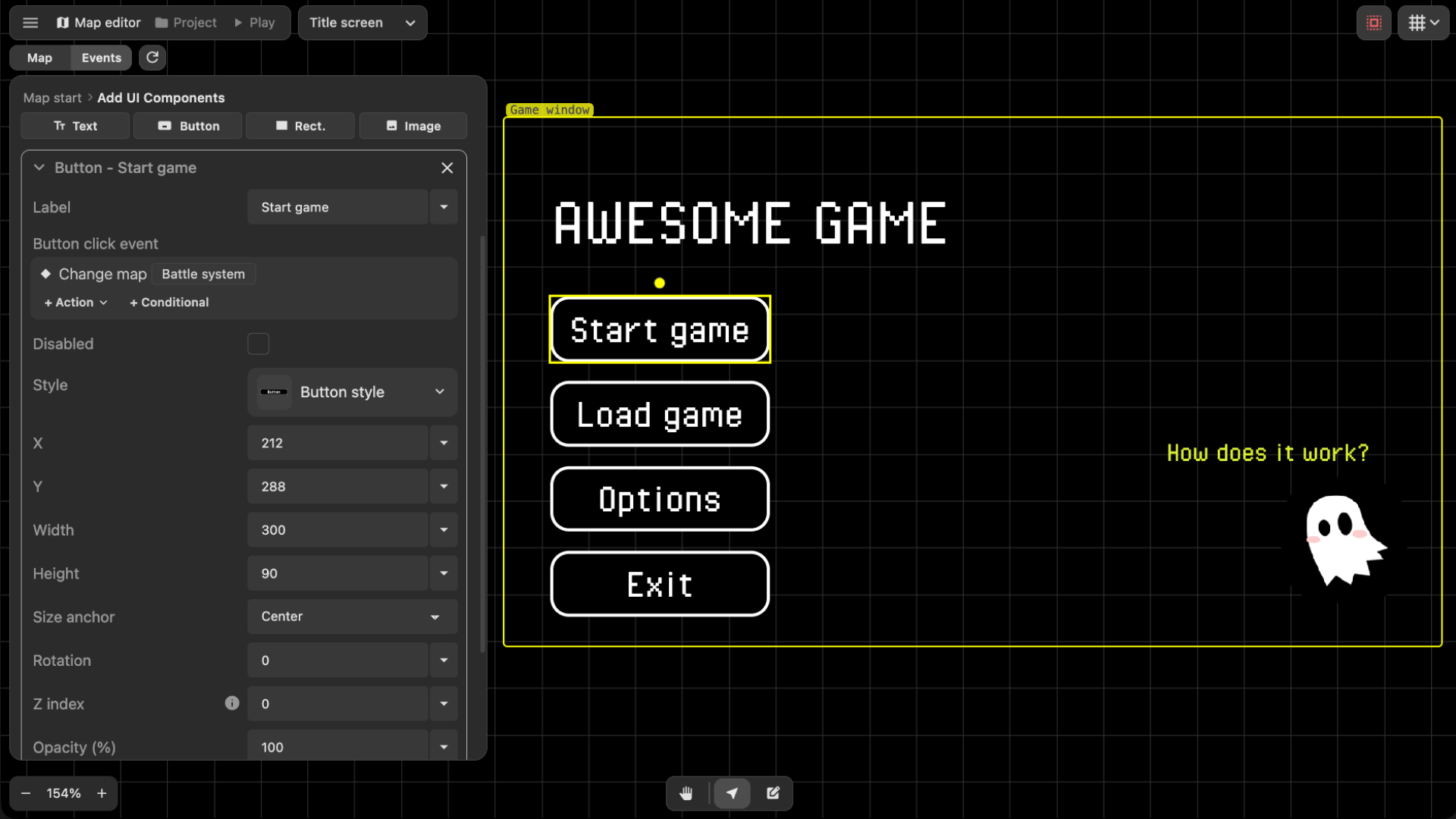This screenshot has width=1456, height=819.
Task: Click the Width input field showing 300
Action: [338, 530]
